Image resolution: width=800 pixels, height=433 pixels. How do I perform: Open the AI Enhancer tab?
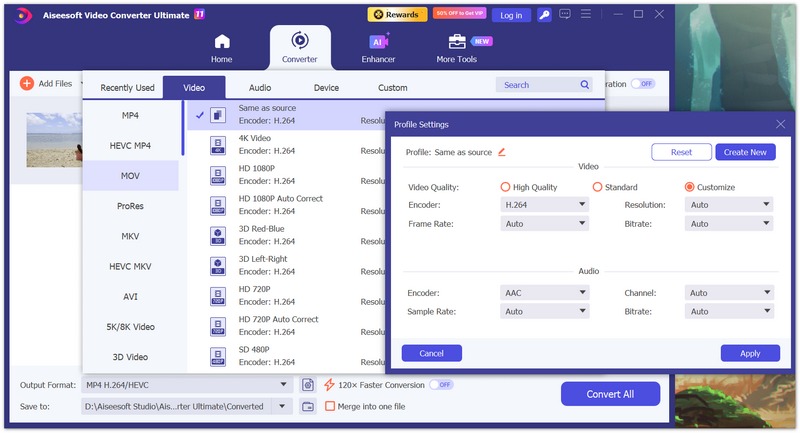(378, 48)
